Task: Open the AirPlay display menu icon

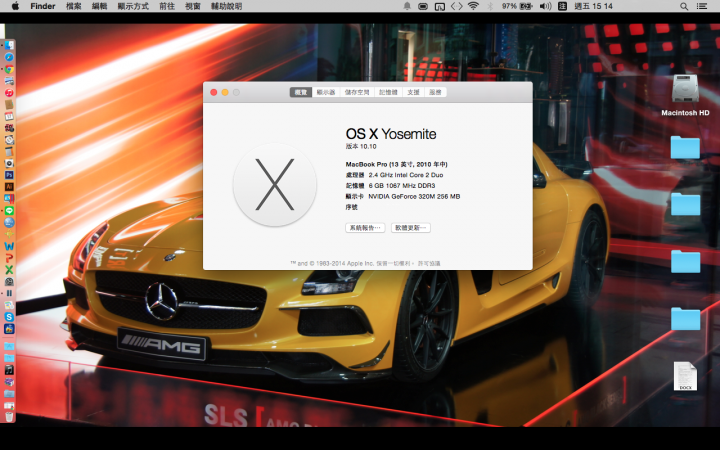Action: tap(439, 6)
